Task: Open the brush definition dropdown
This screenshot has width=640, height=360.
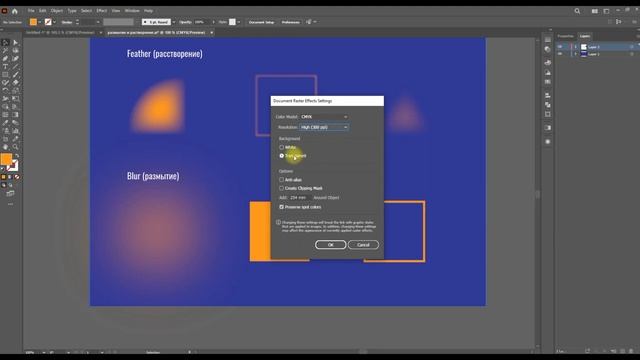Action: (174, 22)
